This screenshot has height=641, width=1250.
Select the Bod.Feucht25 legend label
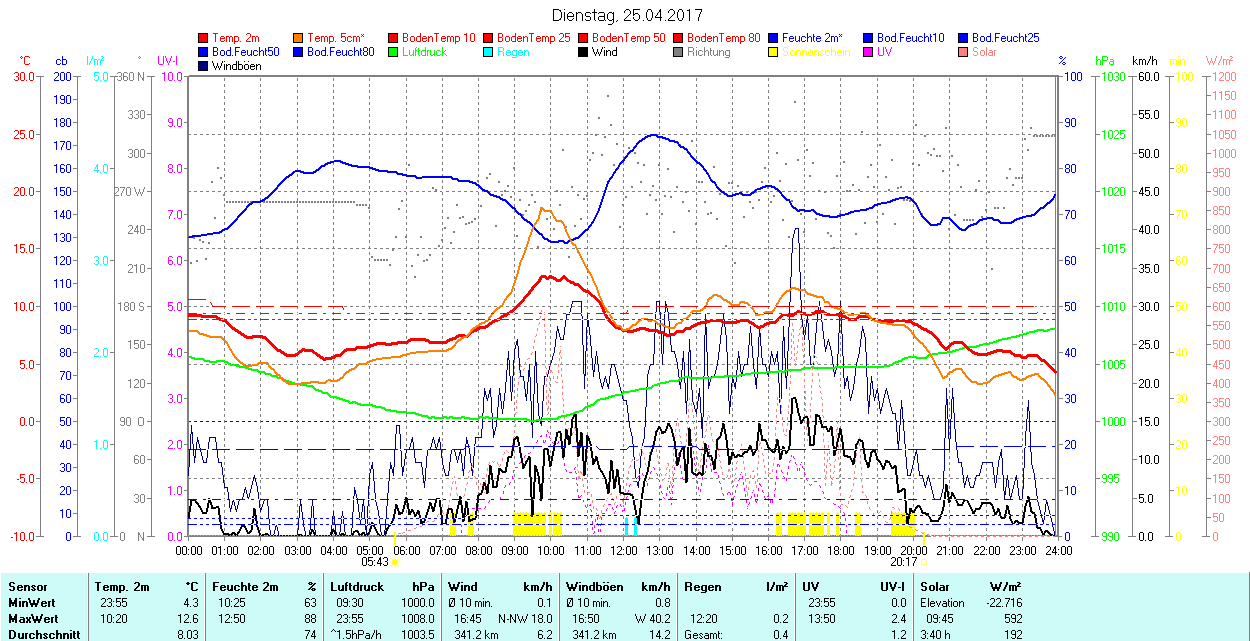[x=1005, y=38]
